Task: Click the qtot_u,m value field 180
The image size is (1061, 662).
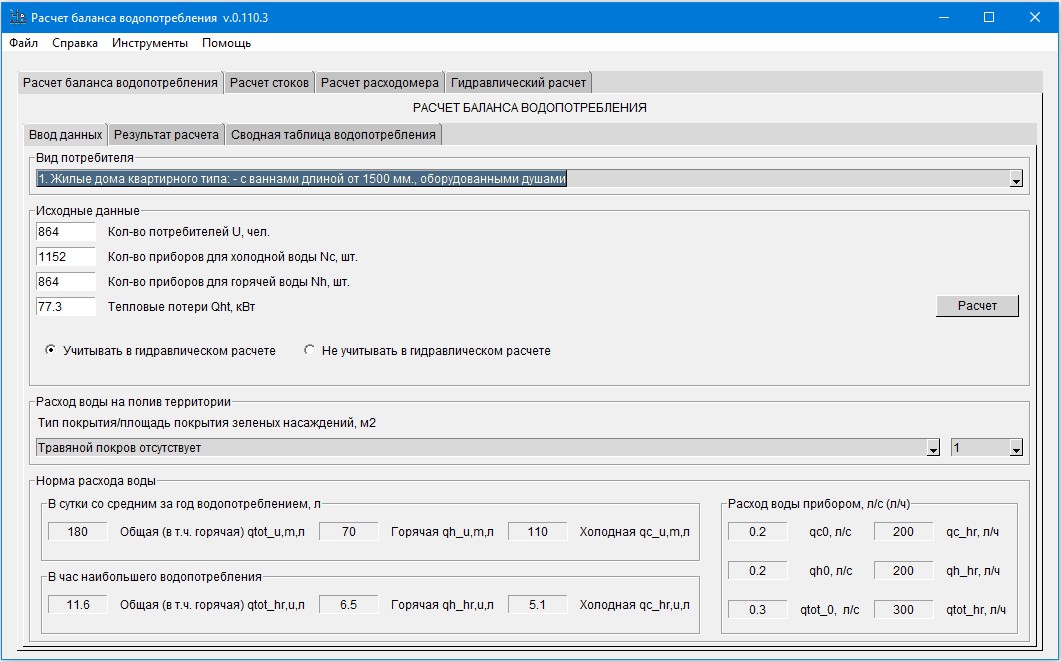Action: [78, 531]
